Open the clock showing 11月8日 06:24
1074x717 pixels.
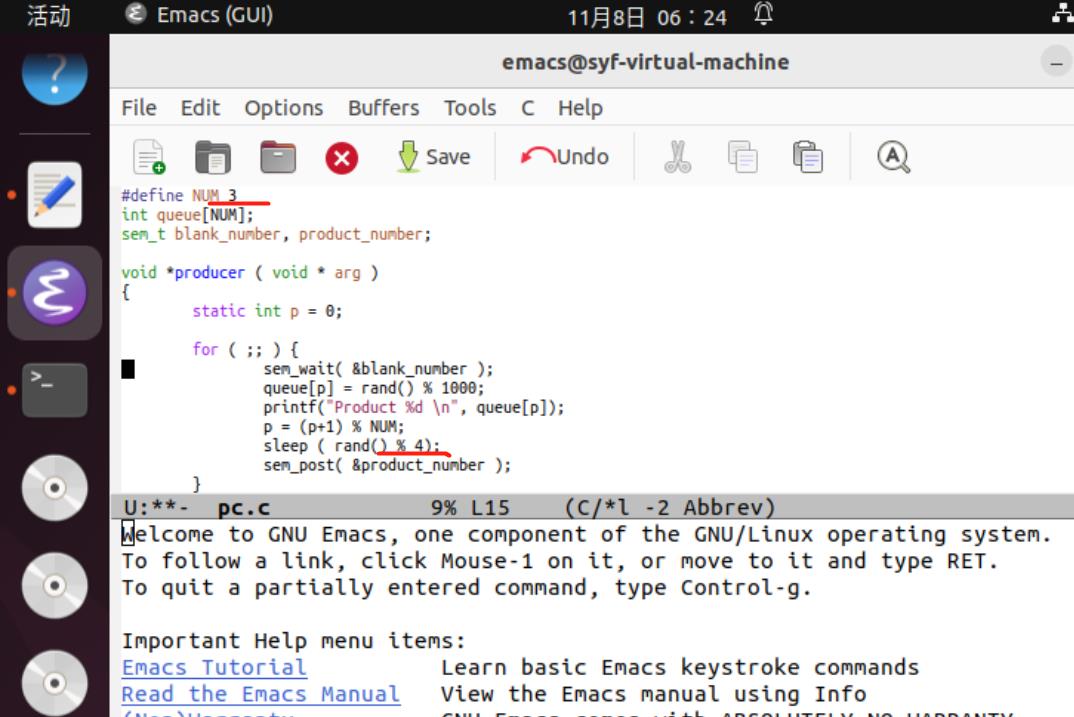[x=647, y=17]
